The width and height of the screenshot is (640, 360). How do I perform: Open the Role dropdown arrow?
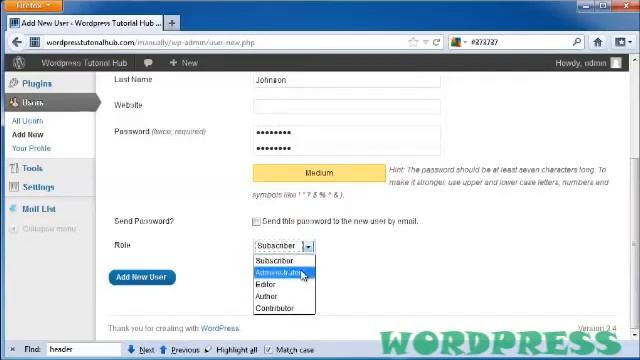(309, 246)
